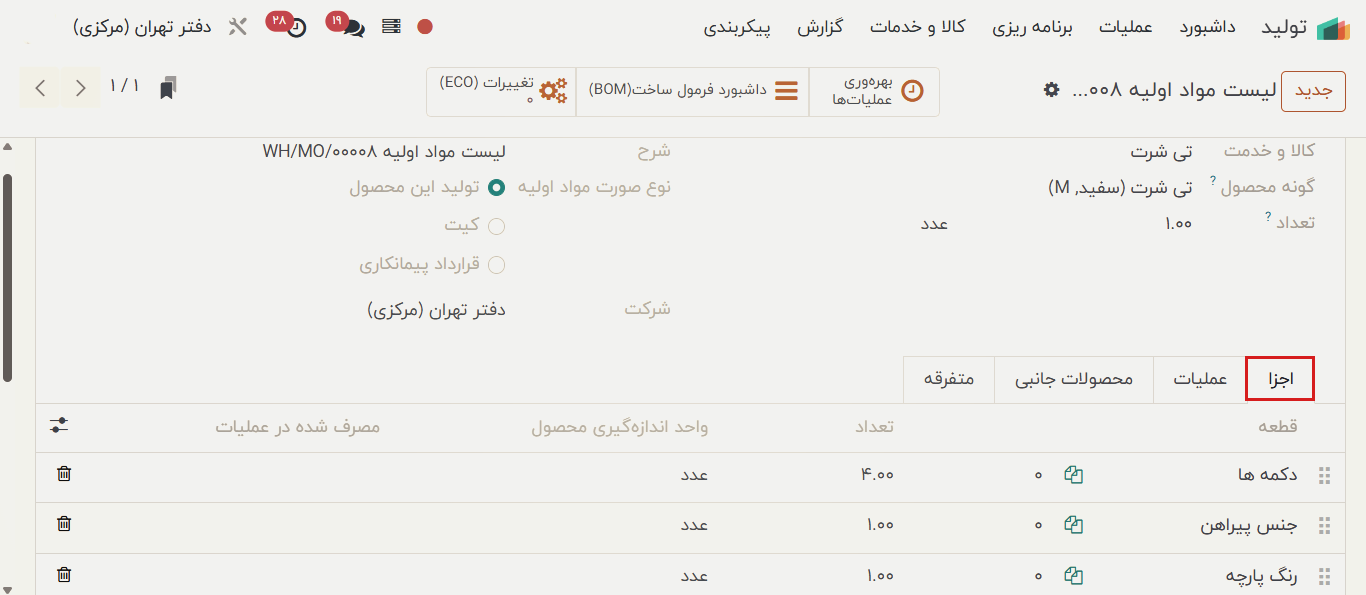Open the بهره‌وری عملیات‌ها stat button
Screen dimensions: 1366x595
click(874, 92)
